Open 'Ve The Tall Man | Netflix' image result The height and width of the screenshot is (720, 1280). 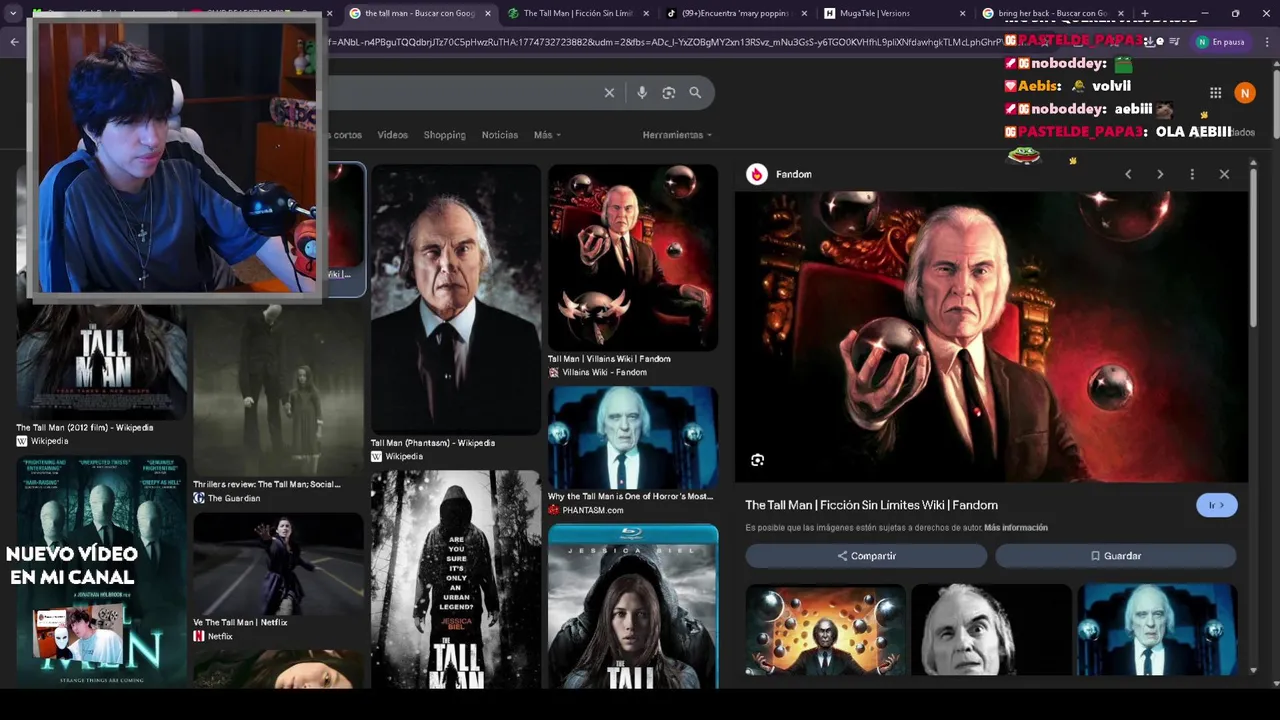(278, 563)
